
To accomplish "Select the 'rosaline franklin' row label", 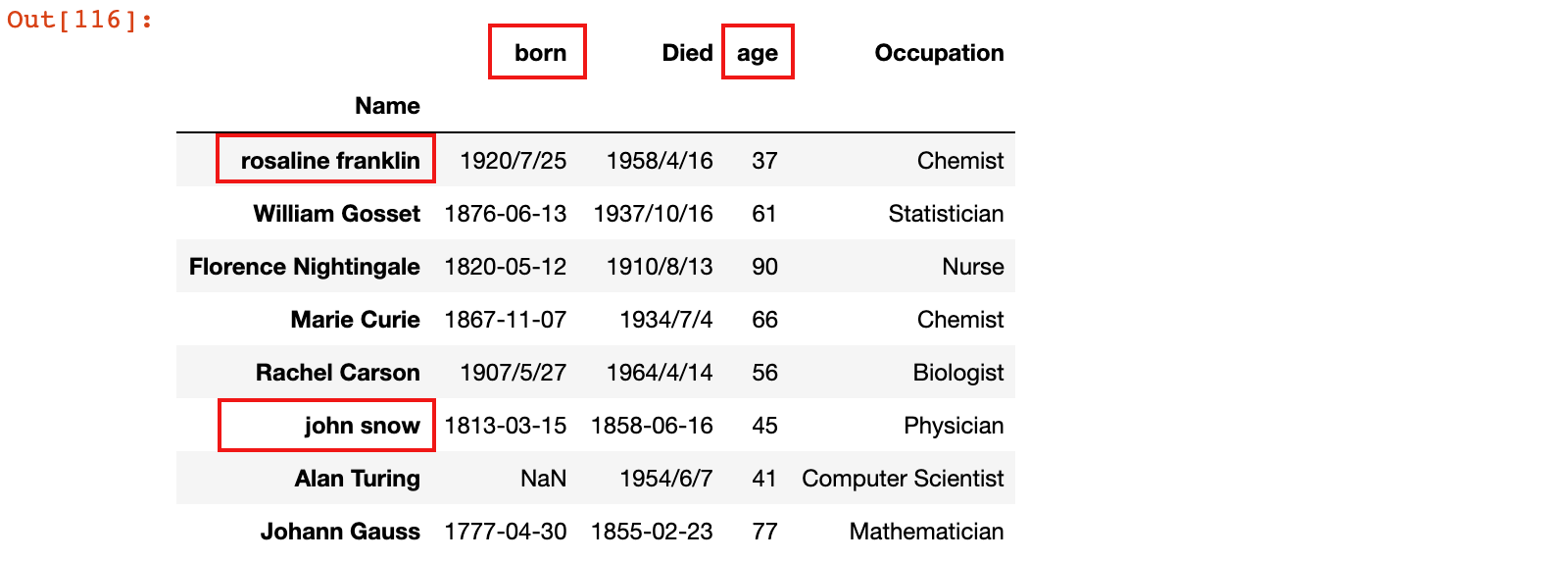I will pos(330,161).
